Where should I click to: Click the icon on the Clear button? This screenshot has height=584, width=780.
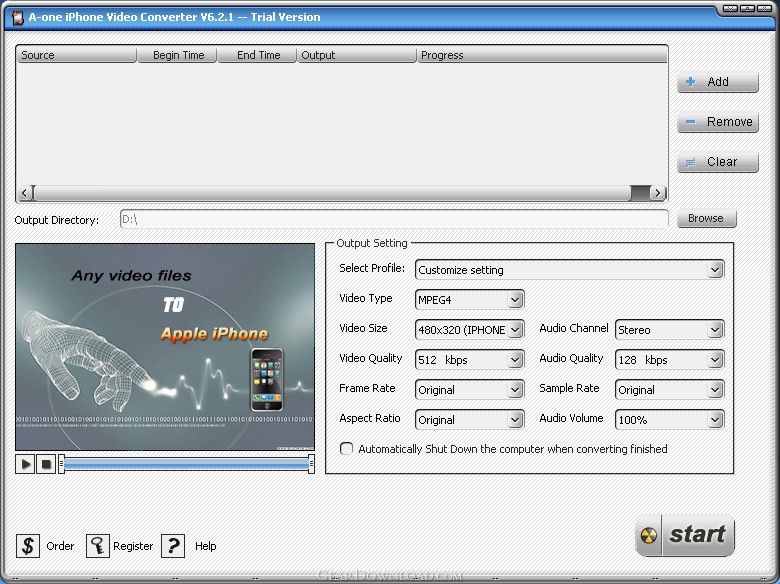[690, 162]
